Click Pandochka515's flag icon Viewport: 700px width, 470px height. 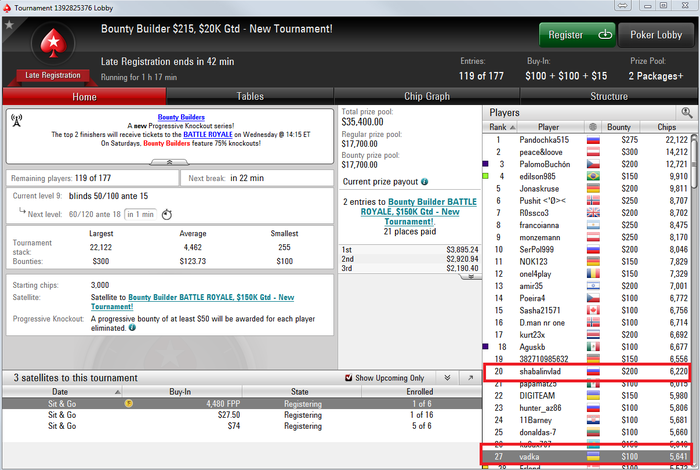click(x=593, y=140)
